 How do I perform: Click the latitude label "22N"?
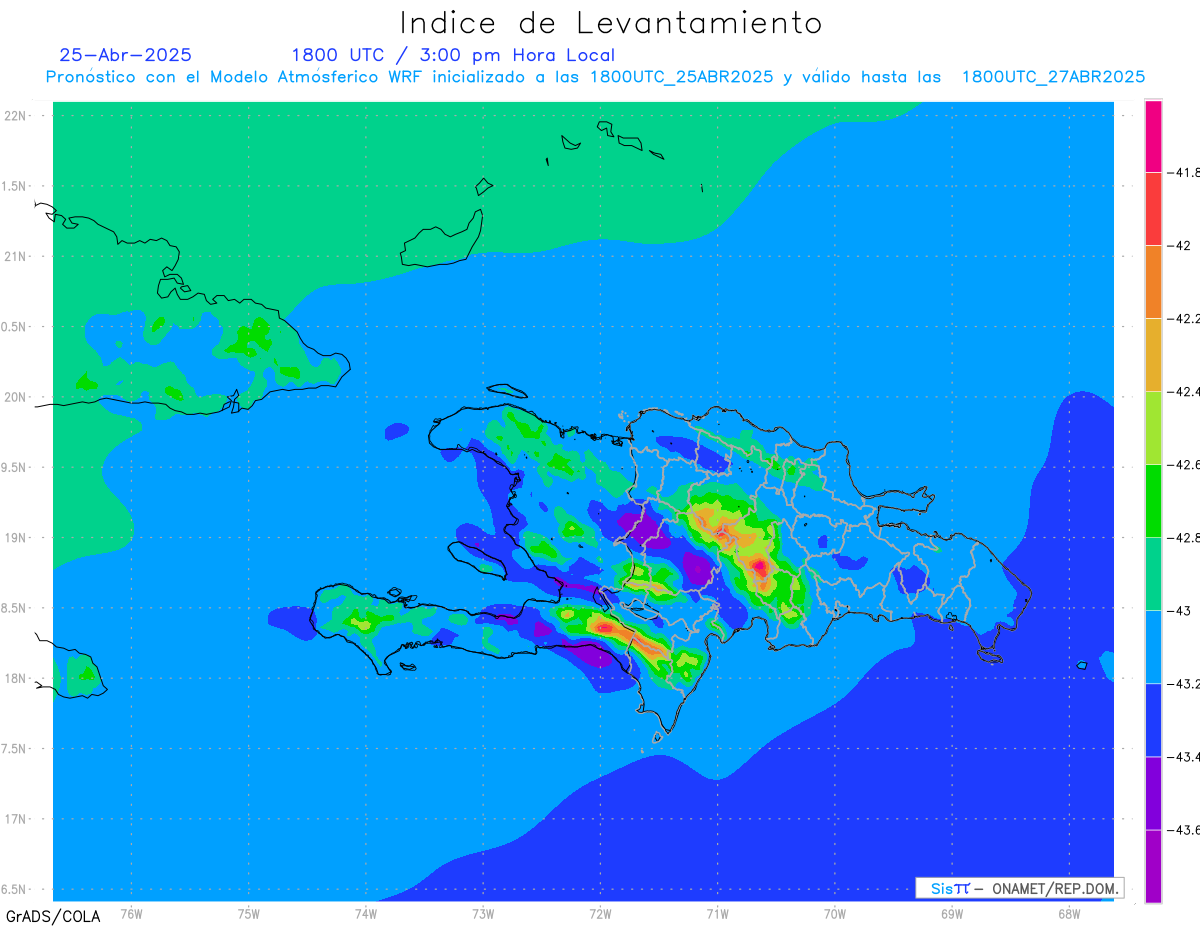15,116
